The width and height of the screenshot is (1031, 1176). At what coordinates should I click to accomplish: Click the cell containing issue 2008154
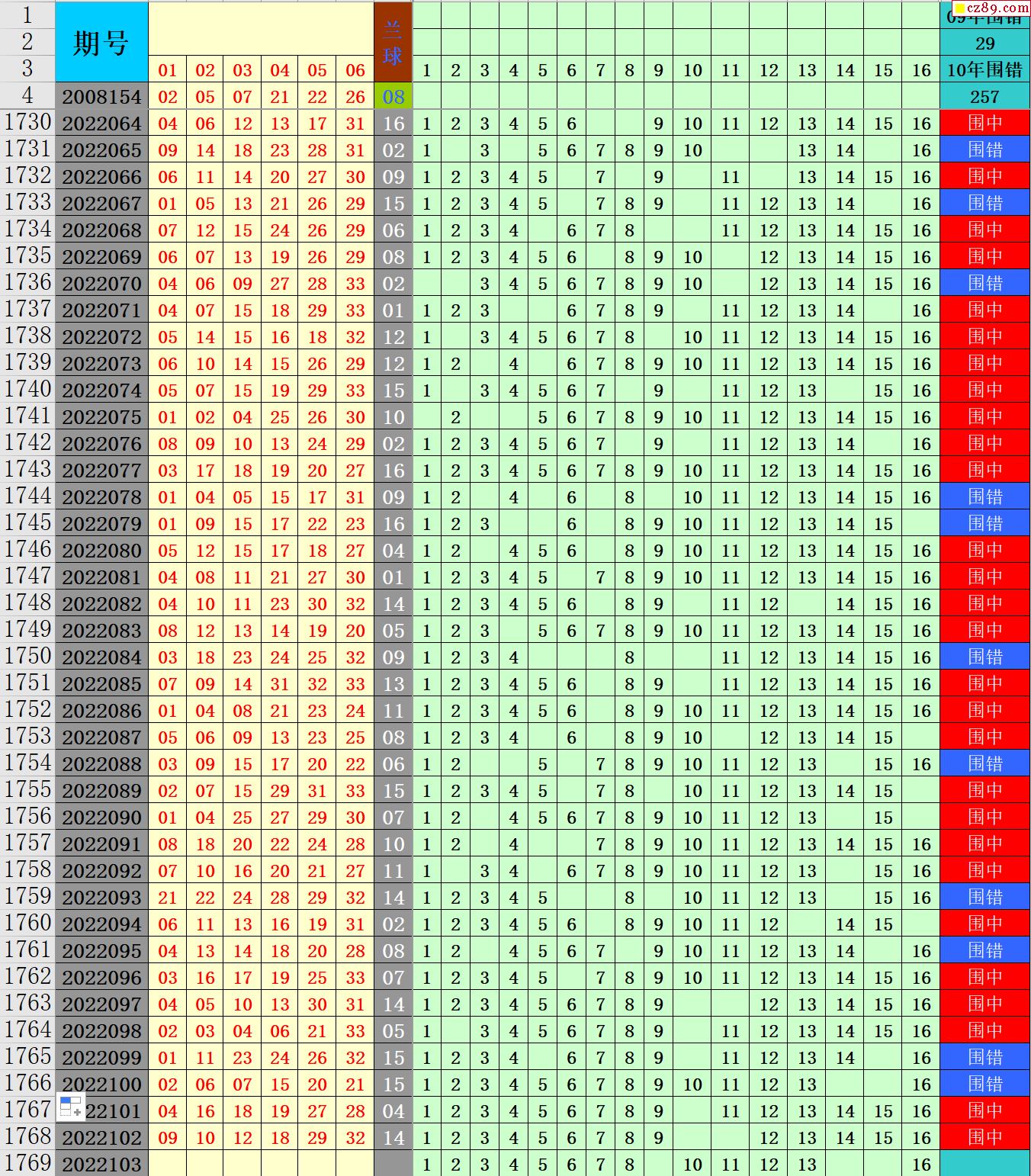click(x=101, y=97)
